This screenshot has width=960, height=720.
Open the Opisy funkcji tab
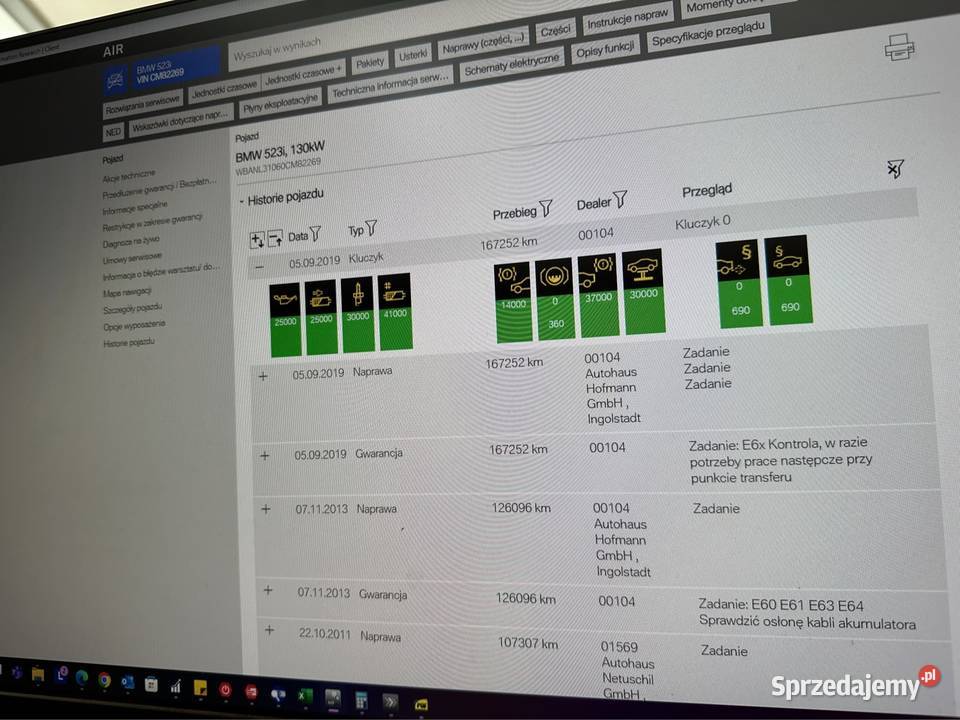[x=605, y=51]
